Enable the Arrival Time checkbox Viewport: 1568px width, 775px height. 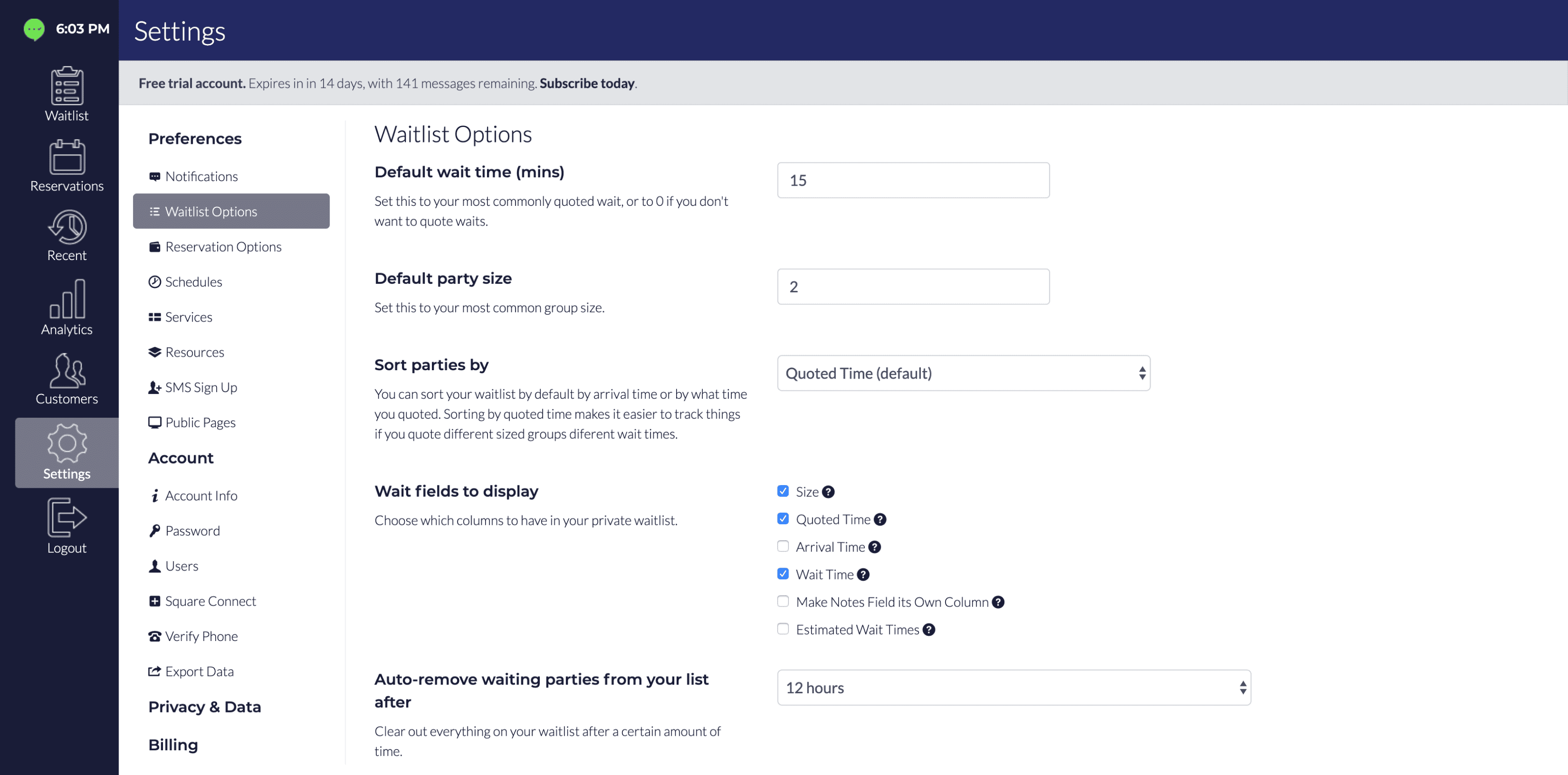pyautogui.click(x=783, y=547)
